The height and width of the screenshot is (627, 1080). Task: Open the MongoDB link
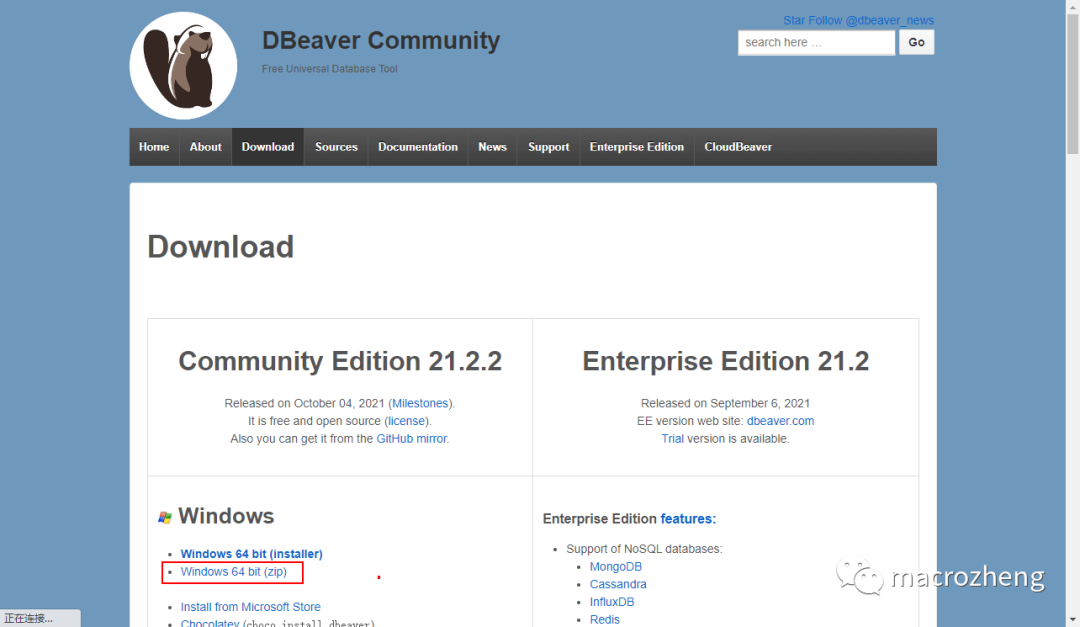click(616, 567)
